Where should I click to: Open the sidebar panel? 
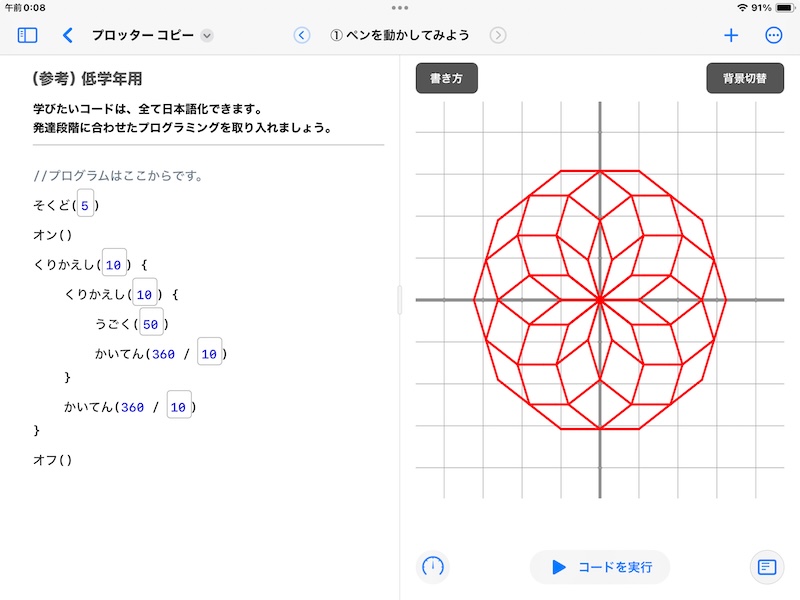28,33
